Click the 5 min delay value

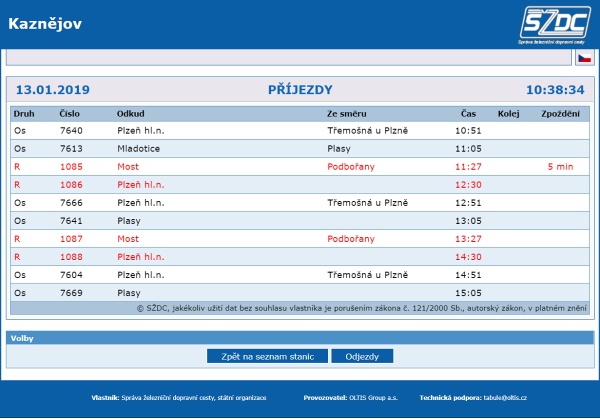(560, 166)
